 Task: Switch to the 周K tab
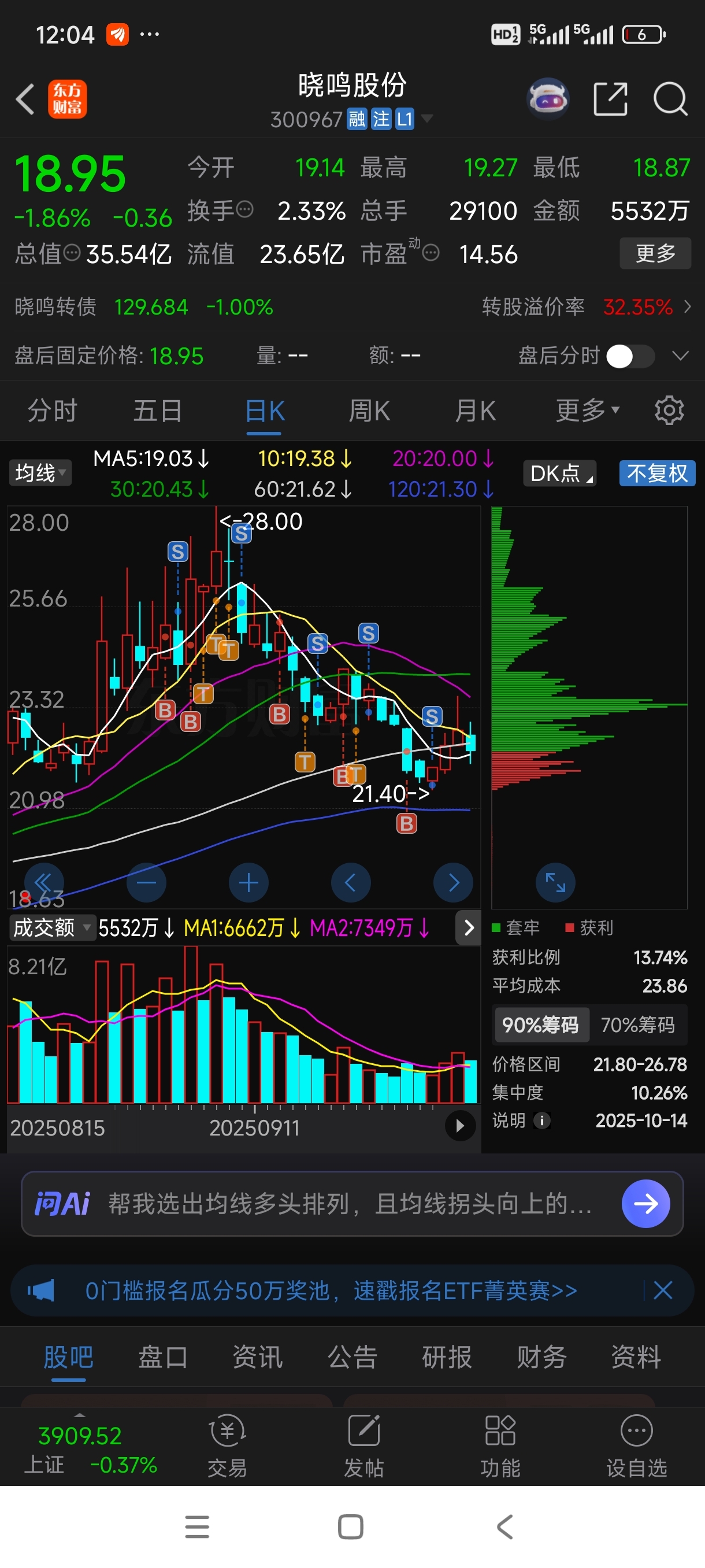369,411
